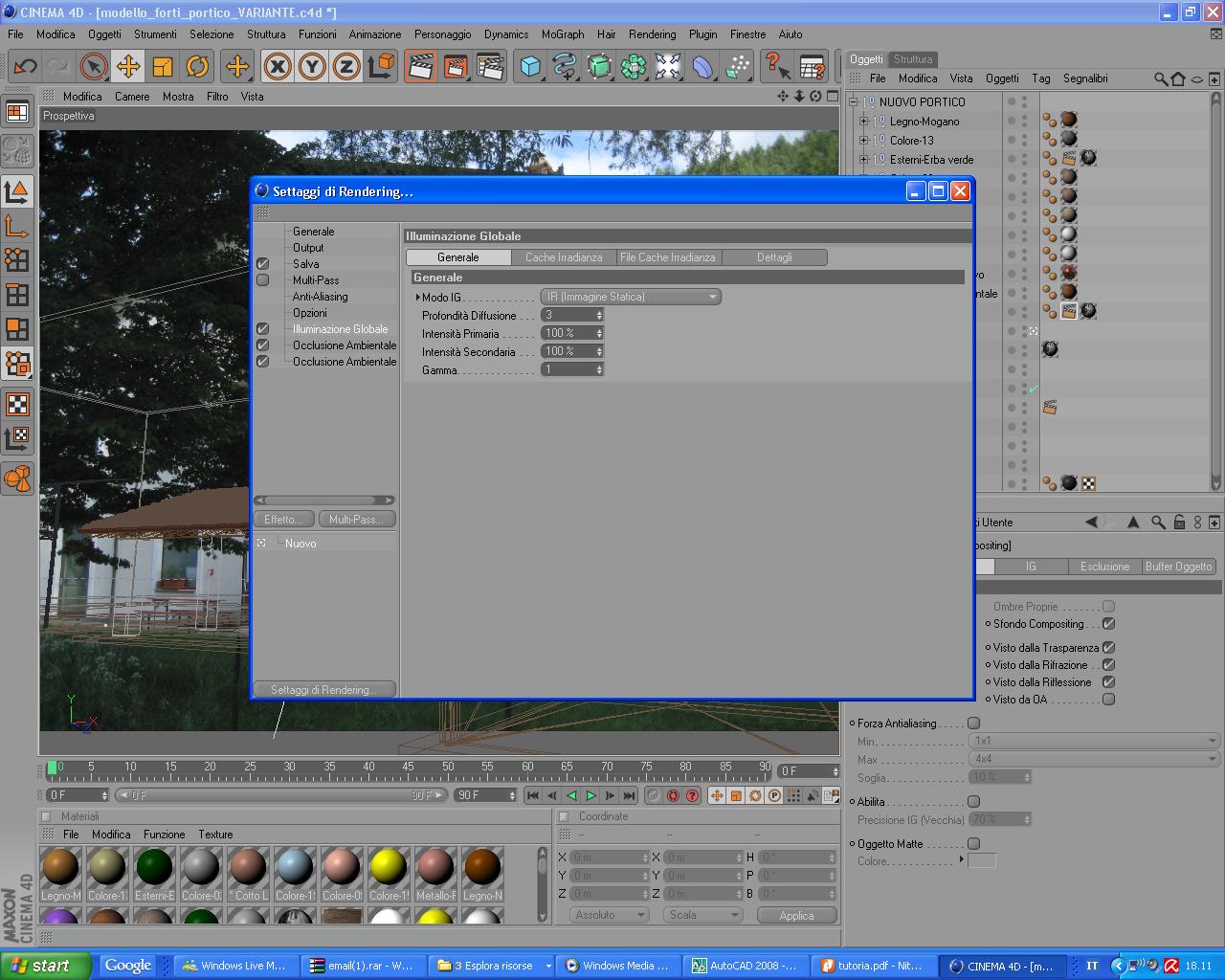This screenshot has height=980, width=1225.
Task: Click the Play Forward green arrow
Action: tap(590, 795)
